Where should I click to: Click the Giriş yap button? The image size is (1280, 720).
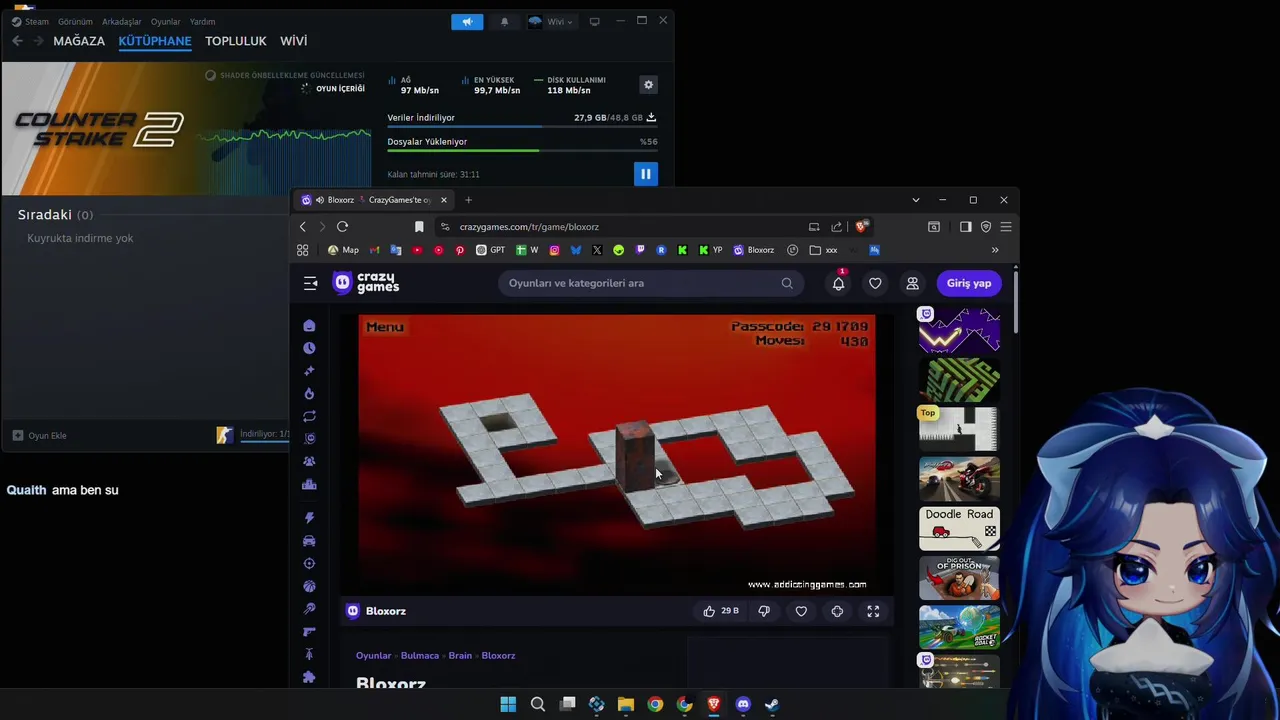pos(969,283)
